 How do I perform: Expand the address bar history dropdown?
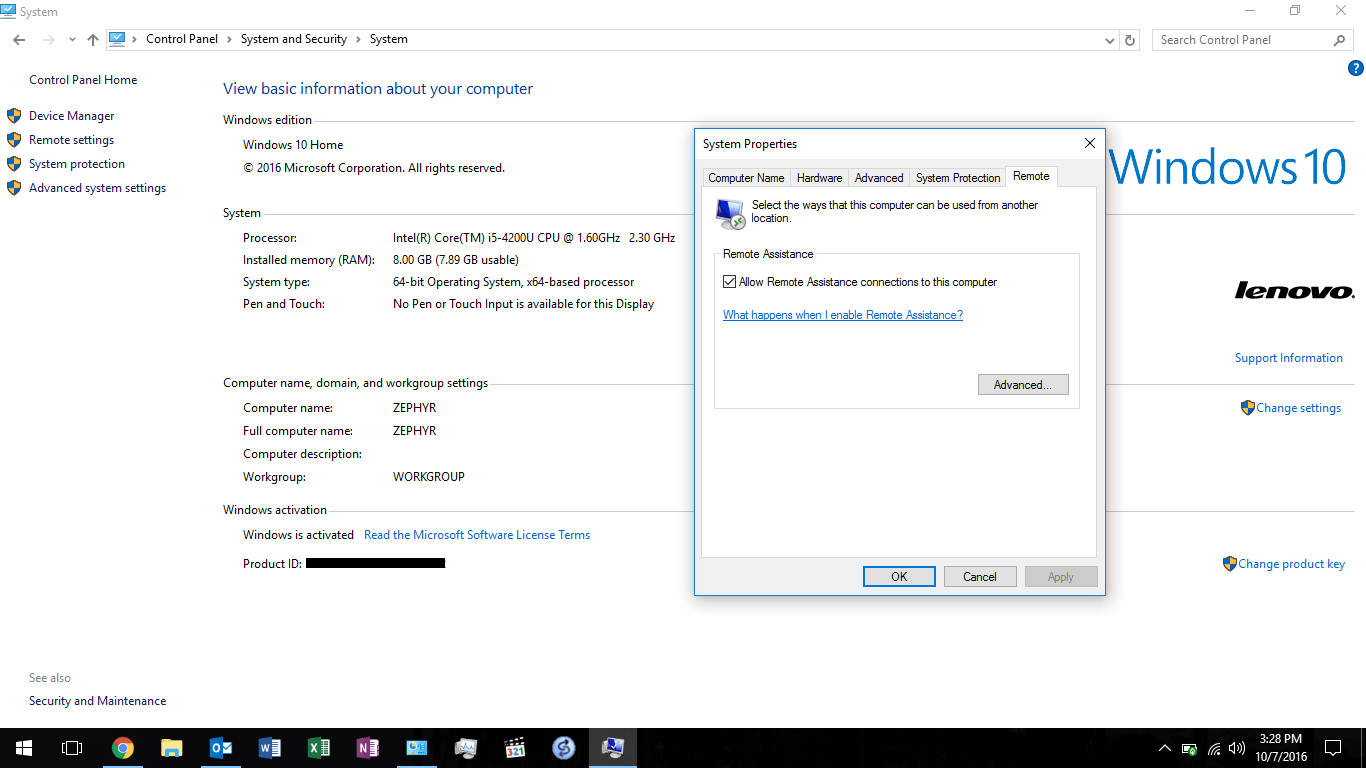[1110, 40]
